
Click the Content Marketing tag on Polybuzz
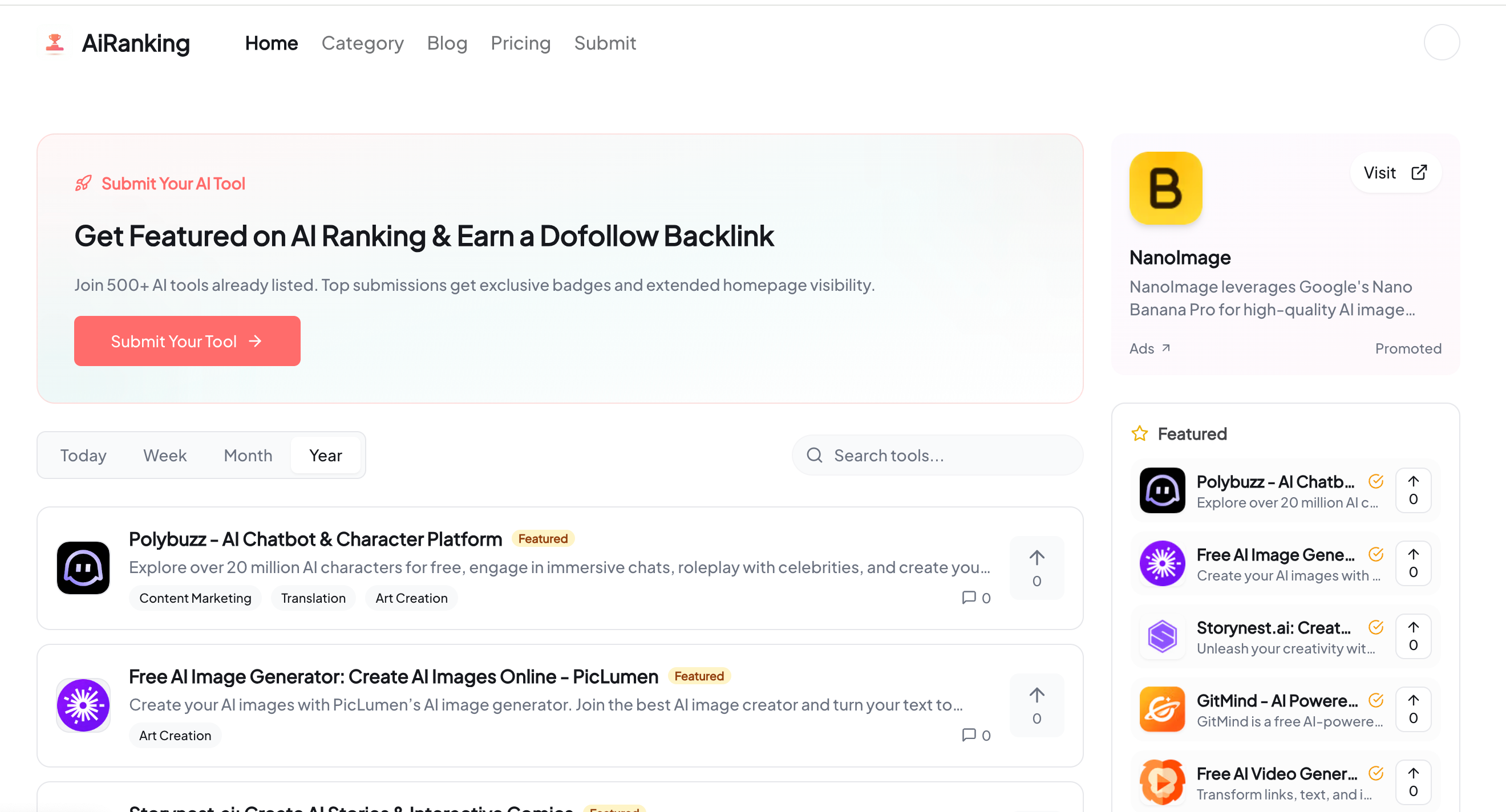[195, 598]
